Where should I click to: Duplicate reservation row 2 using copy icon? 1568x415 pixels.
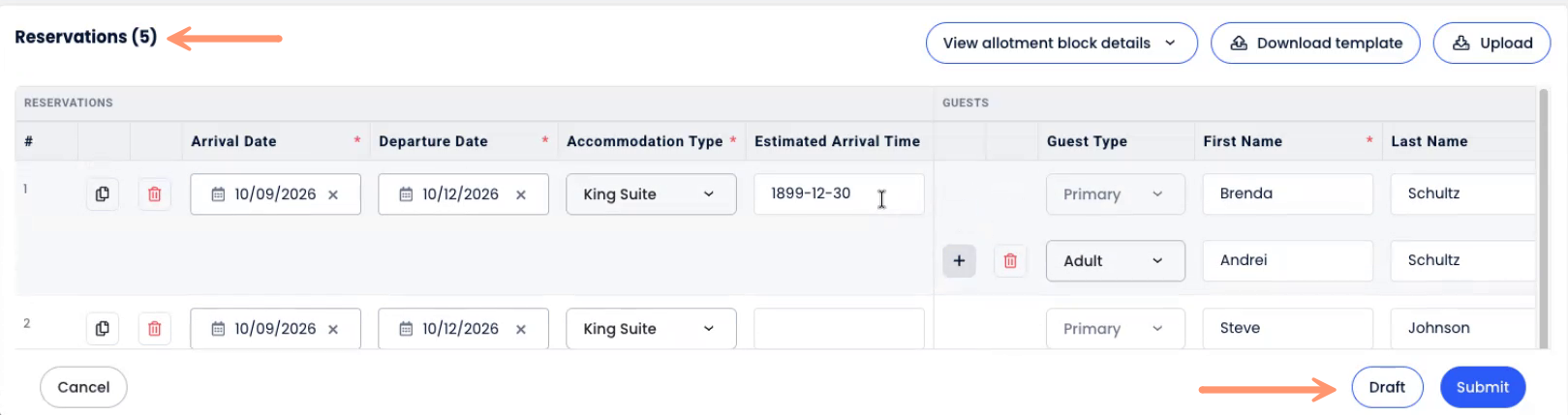pyautogui.click(x=102, y=329)
